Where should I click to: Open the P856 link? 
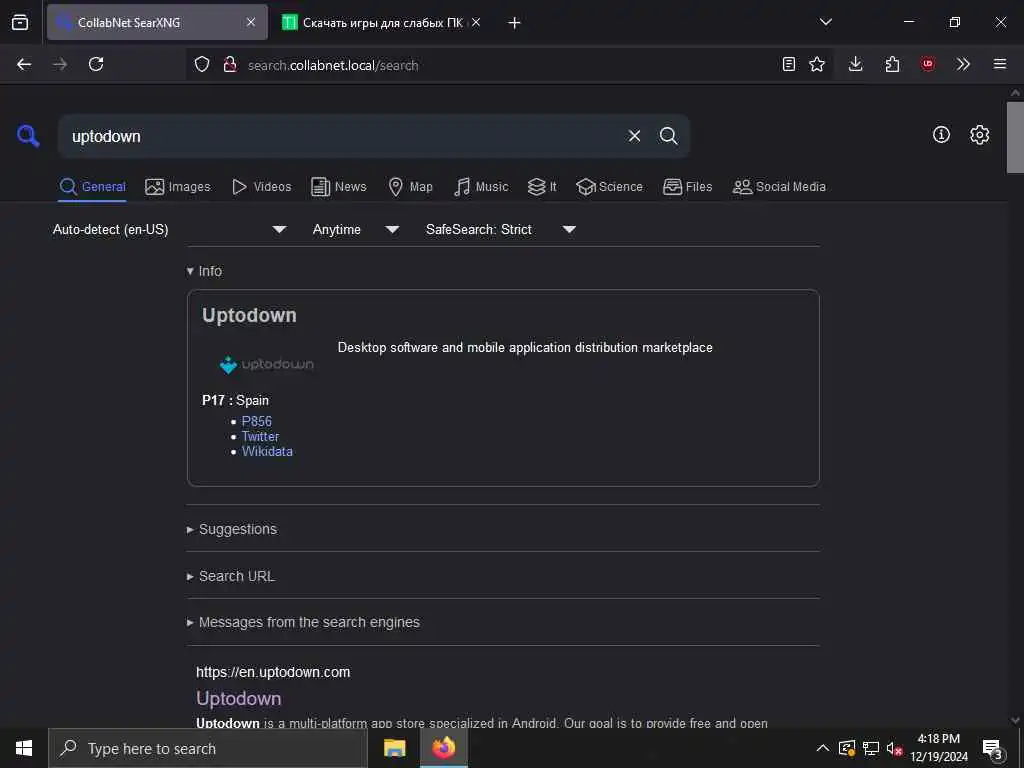pos(257,421)
